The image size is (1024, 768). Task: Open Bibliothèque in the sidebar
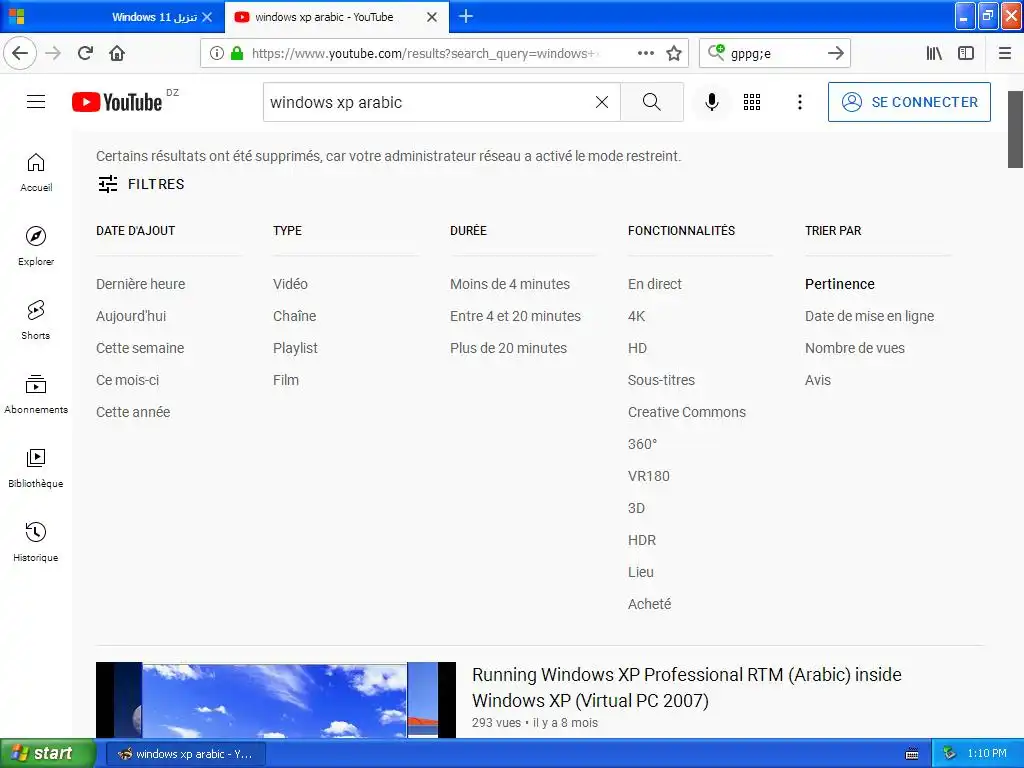tap(36, 468)
